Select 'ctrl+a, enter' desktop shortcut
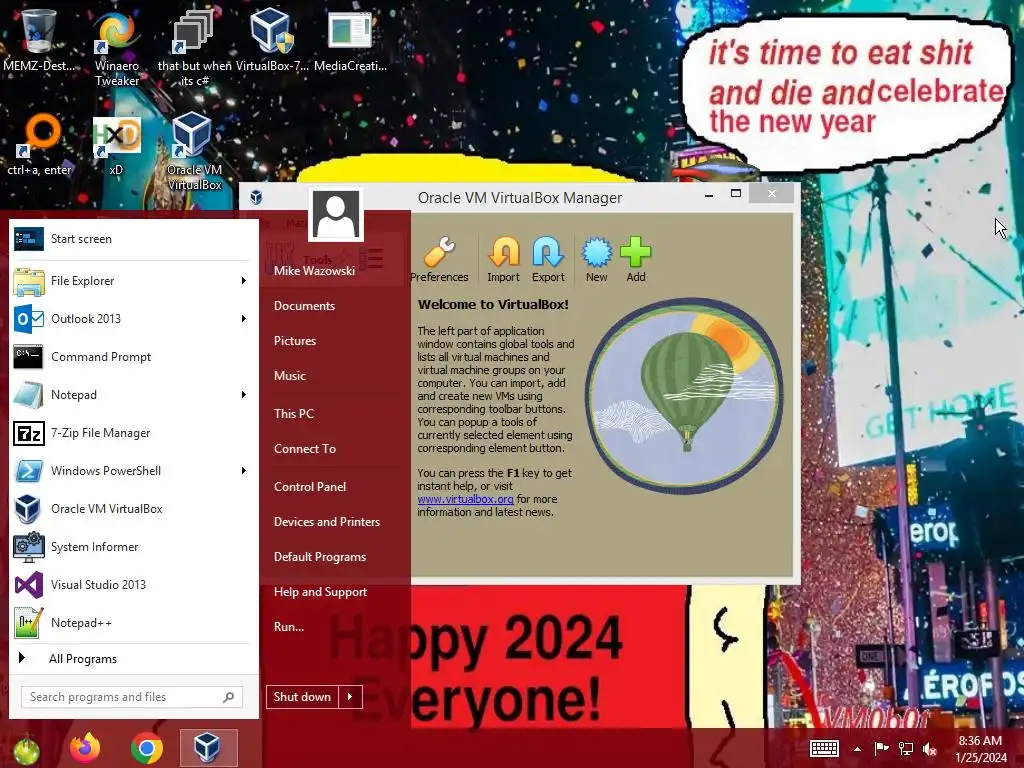 pos(39,145)
